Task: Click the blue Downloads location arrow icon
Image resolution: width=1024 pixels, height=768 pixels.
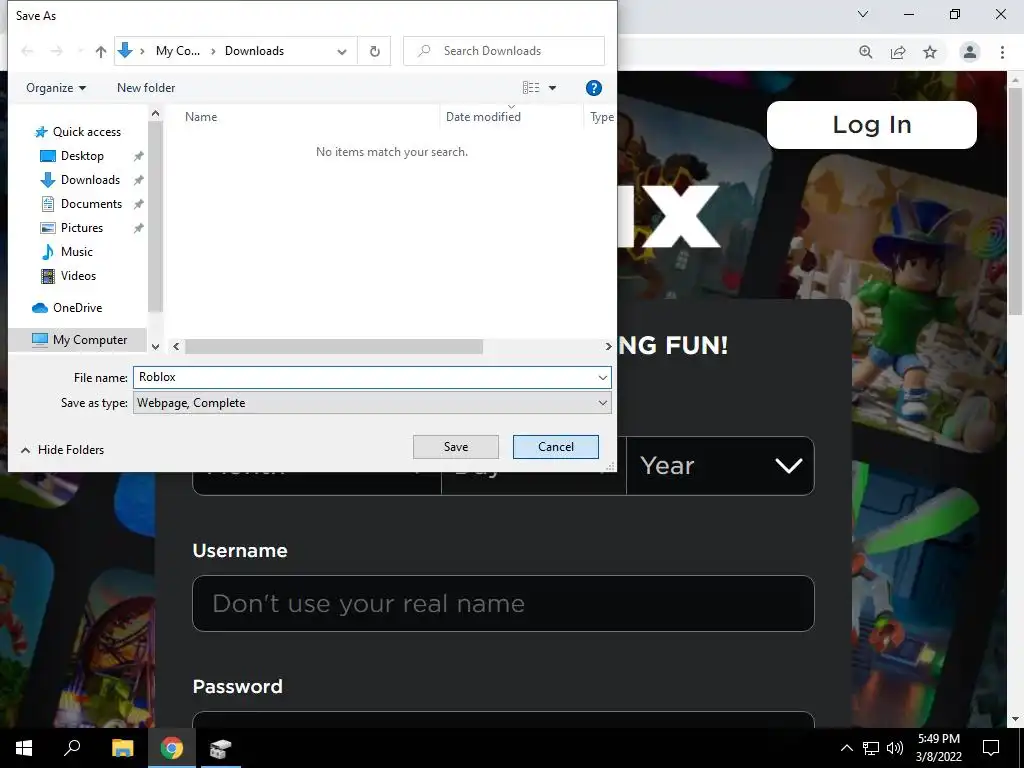Action: 125,50
